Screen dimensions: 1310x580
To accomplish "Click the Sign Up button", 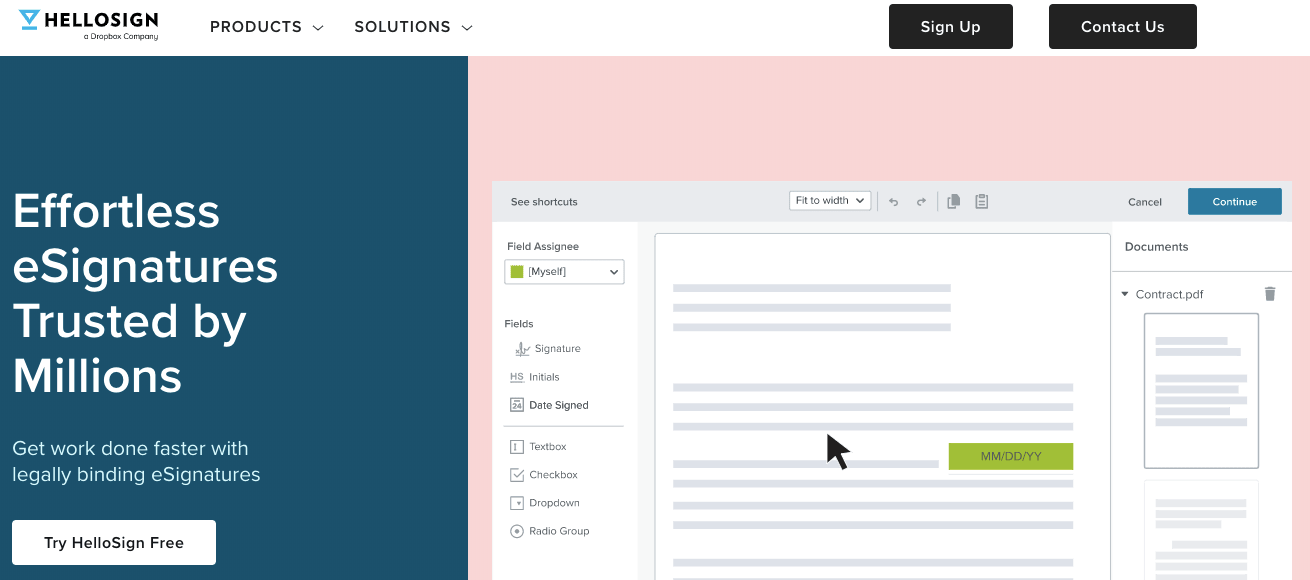I will 951,27.
